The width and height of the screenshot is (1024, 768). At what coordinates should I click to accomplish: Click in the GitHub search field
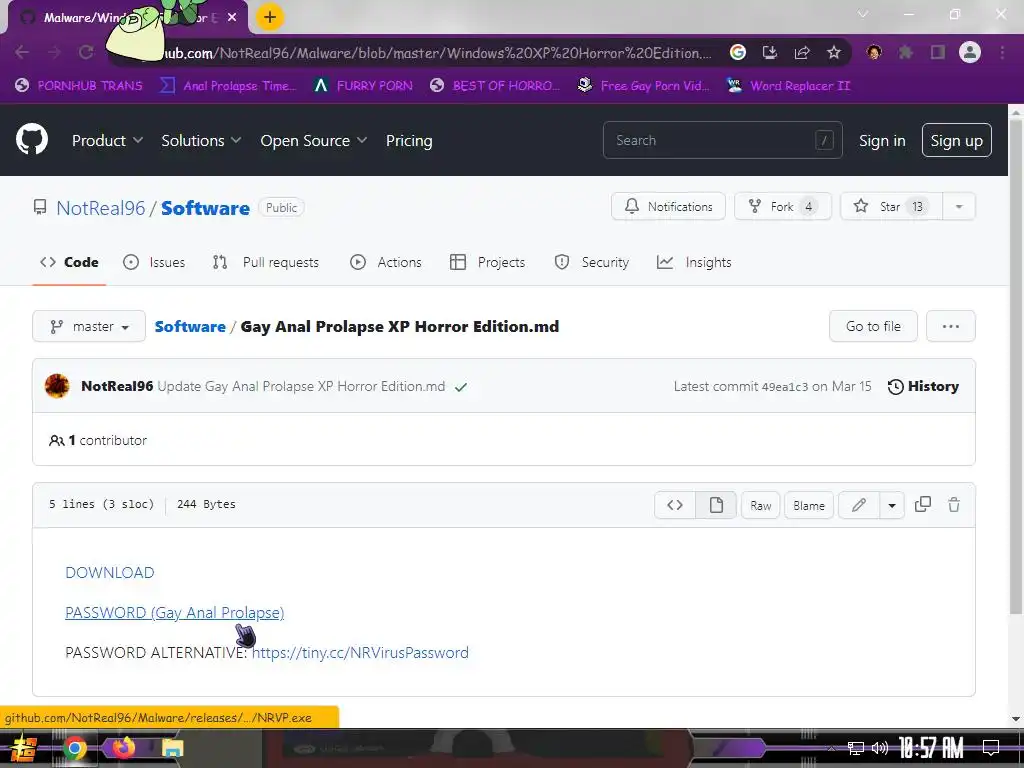coord(722,140)
